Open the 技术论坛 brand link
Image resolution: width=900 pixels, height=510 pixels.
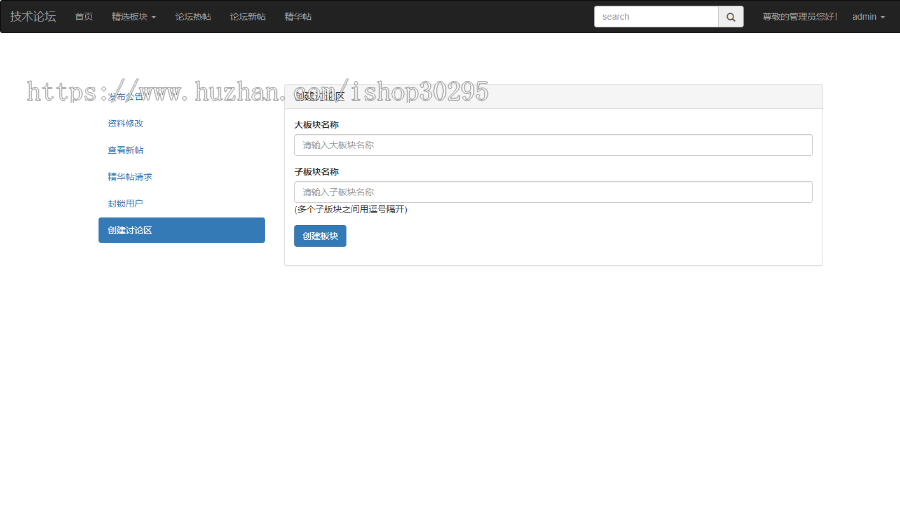point(33,17)
